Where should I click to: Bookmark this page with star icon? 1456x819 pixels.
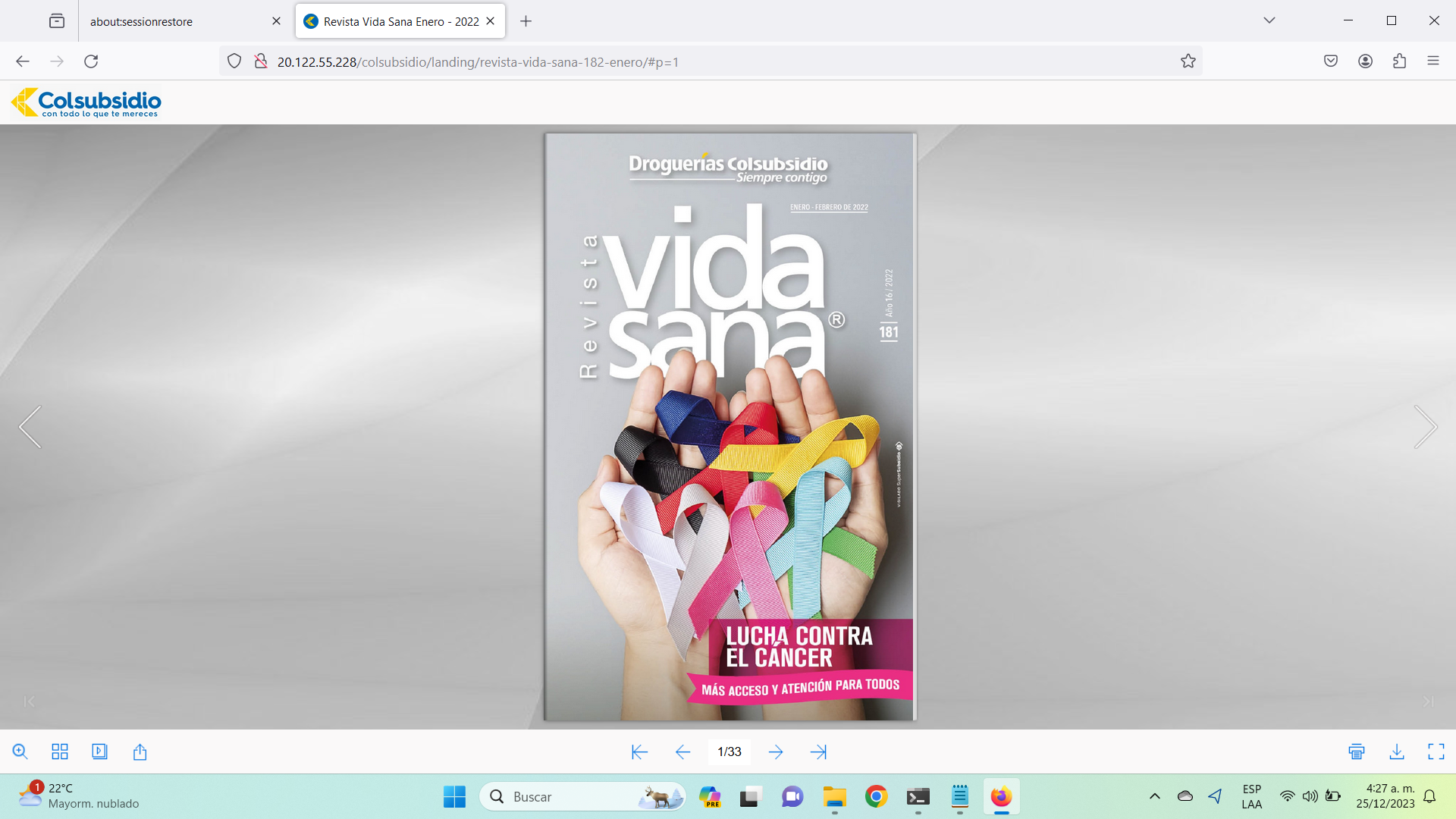[x=1188, y=61]
